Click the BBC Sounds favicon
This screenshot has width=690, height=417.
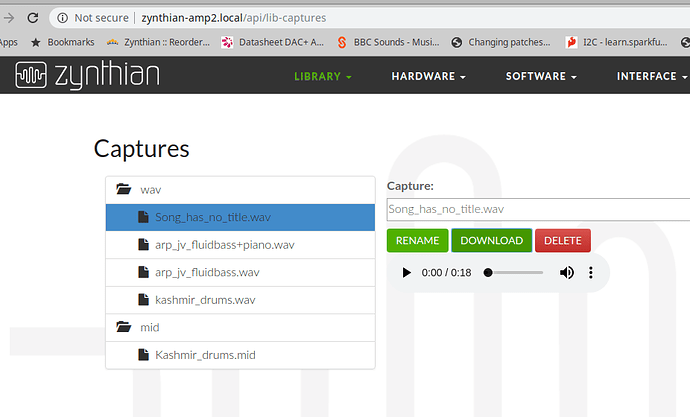[342, 42]
